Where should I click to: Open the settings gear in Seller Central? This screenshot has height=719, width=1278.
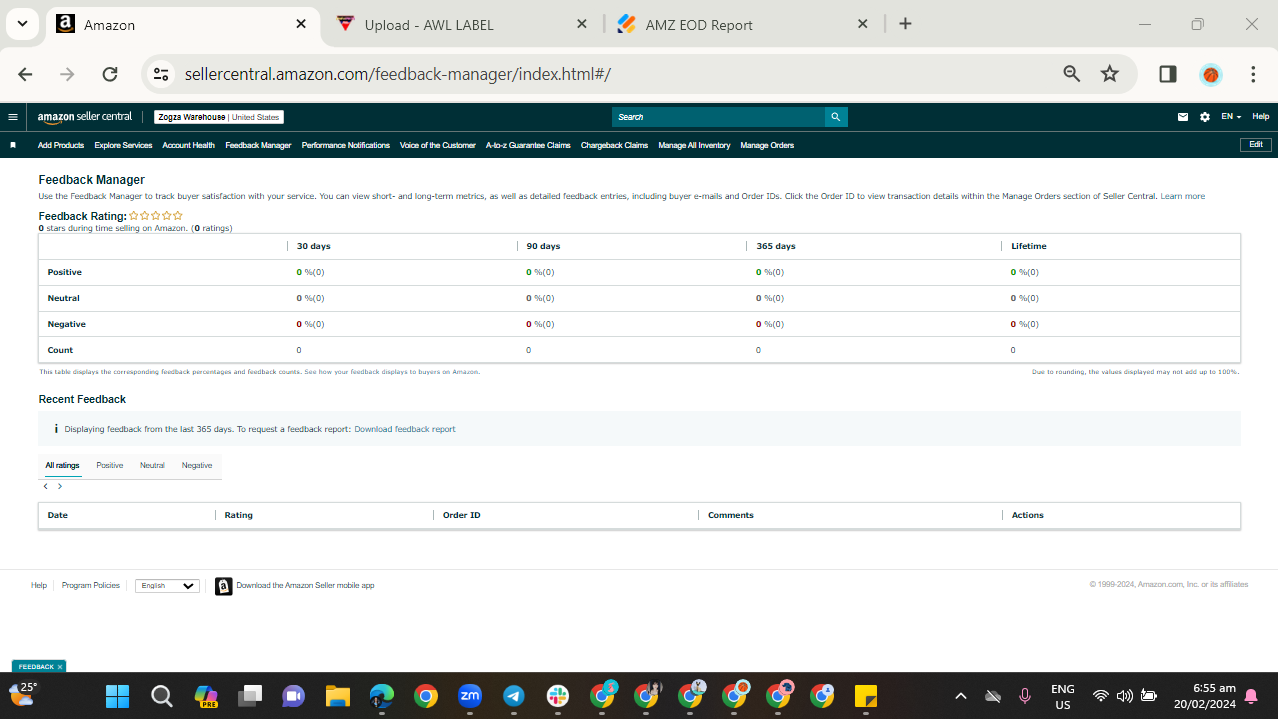pyautogui.click(x=1205, y=117)
